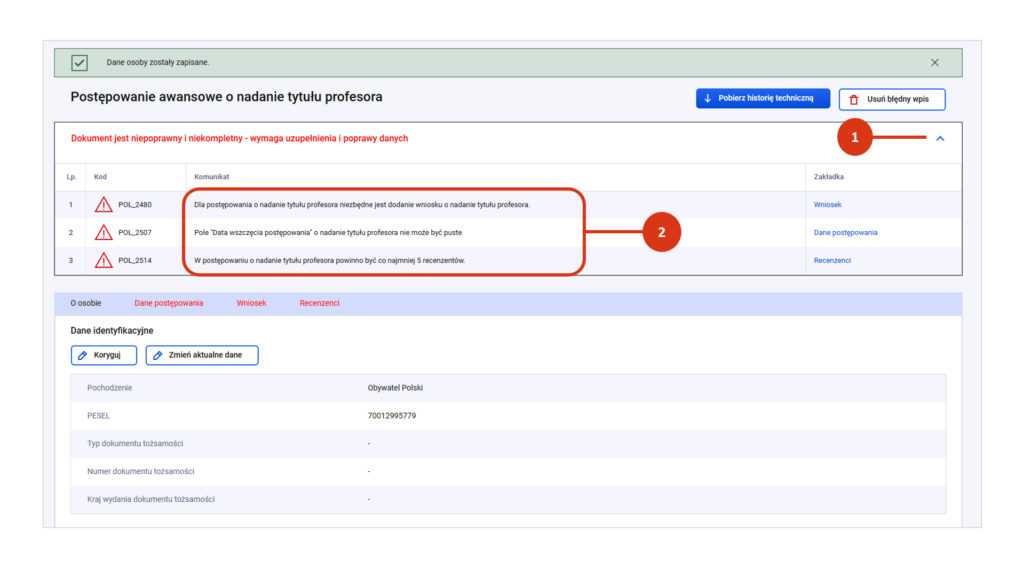Open Dane postępowania link in Zakładka column
1024x568 pixels.
[x=845, y=233]
